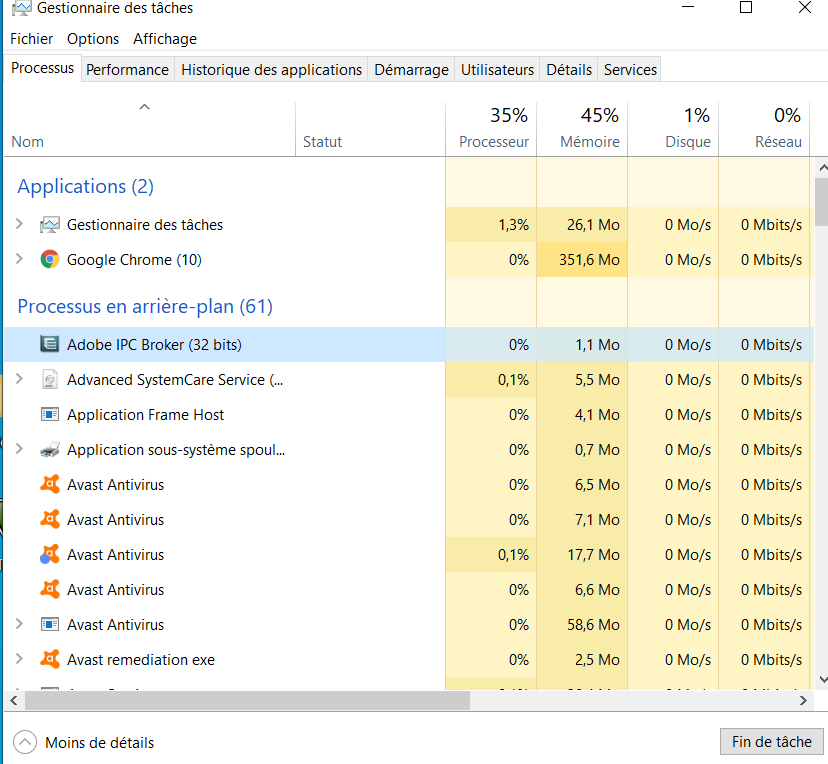Image resolution: width=828 pixels, height=764 pixels.
Task: Click Avast Antivirus icon using 7,1 Mo
Action: [x=50, y=520]
